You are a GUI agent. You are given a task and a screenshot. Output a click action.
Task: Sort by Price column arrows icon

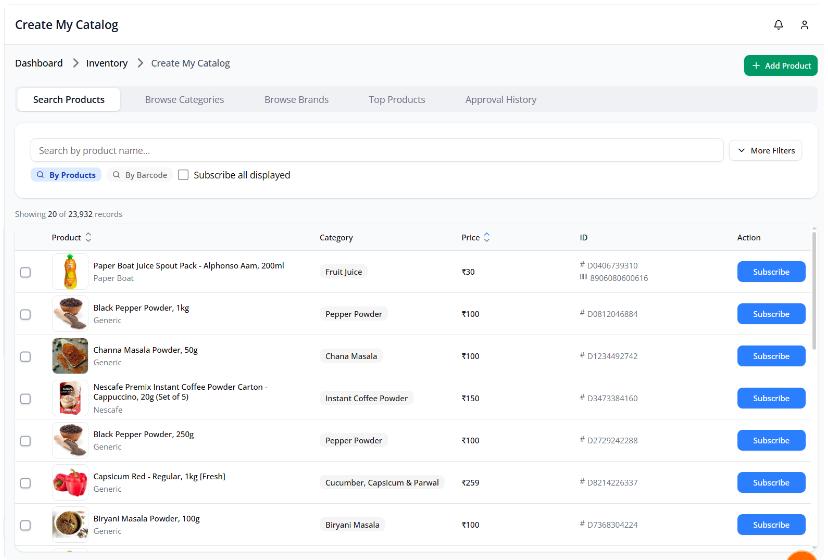[x=487, y=238]
